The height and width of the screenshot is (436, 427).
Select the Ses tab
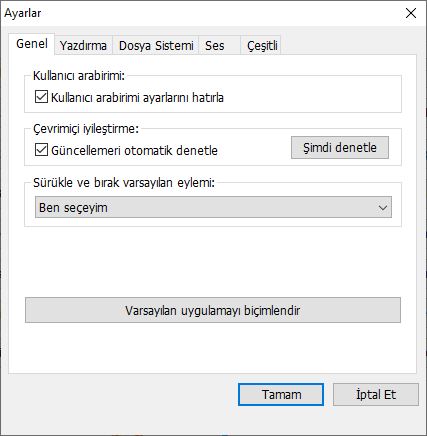(x=214, y=45)
